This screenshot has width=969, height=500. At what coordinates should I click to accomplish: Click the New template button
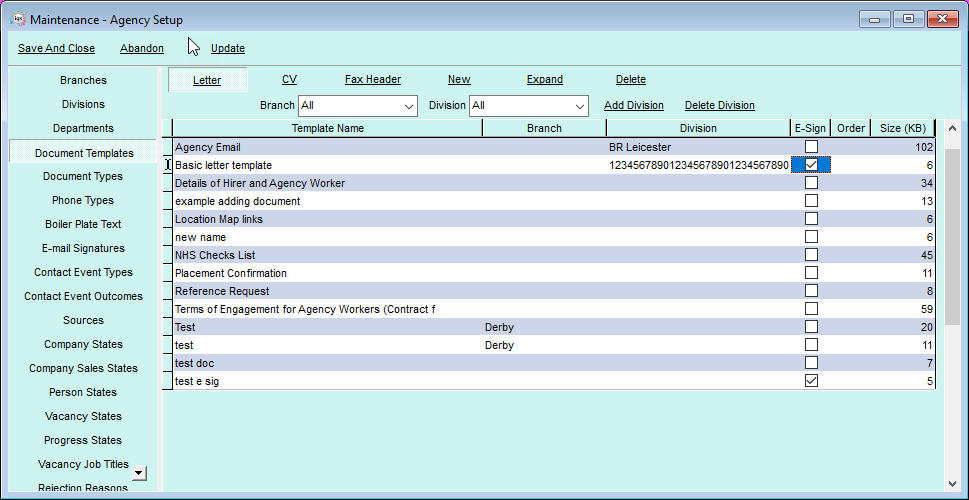coord(459,79)
